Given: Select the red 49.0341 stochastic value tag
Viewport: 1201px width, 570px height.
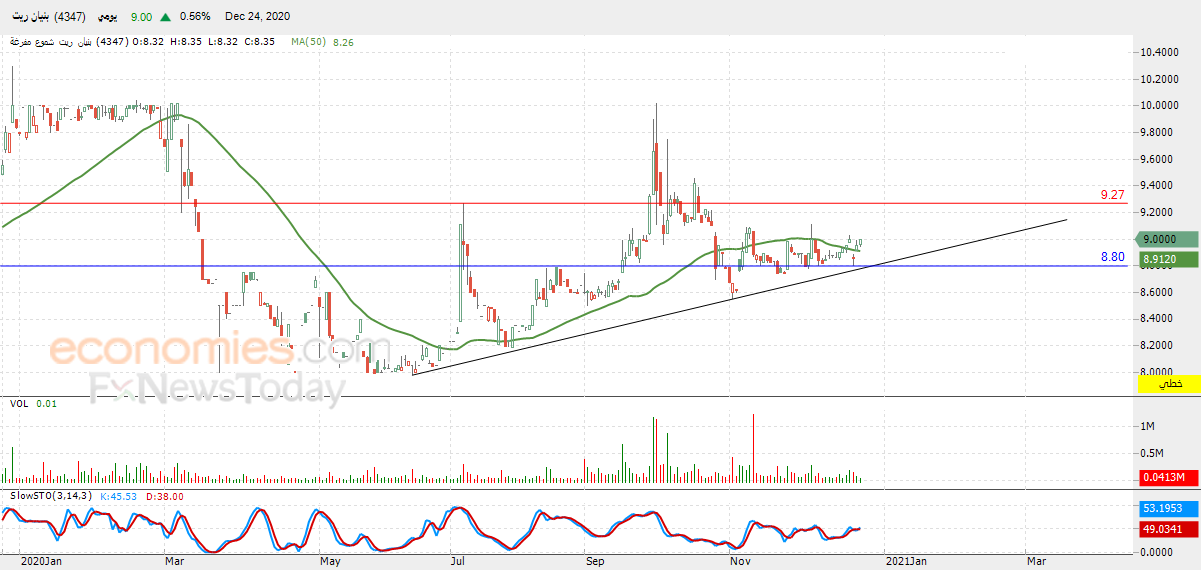Looking at the screenshot, I should [x=1169, y=527].
